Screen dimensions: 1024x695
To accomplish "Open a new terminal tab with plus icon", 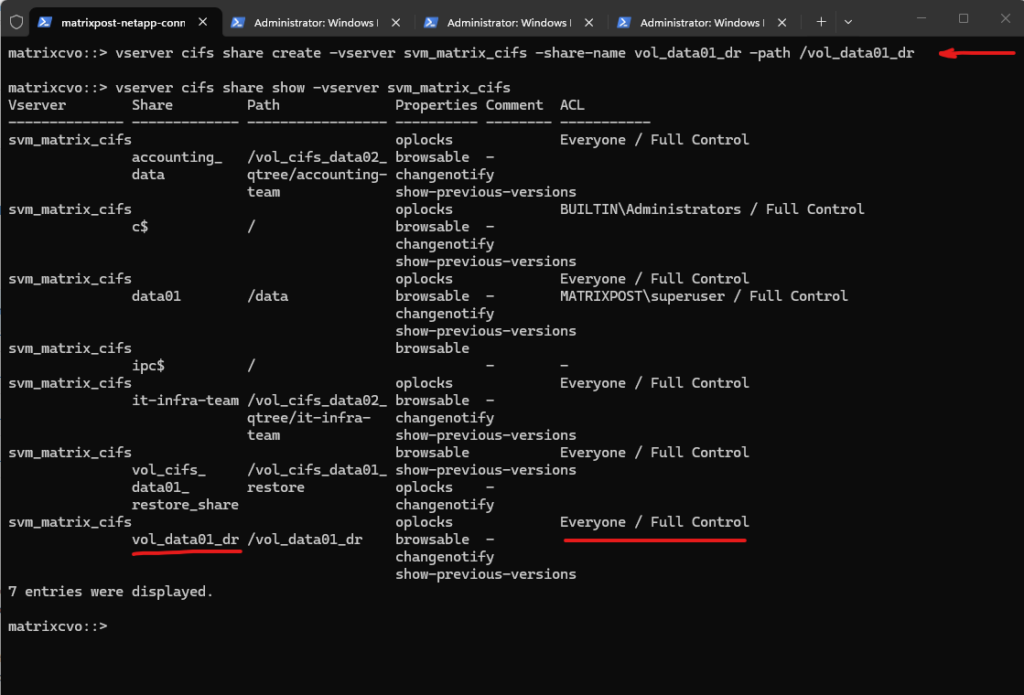I will coord(821,21).
